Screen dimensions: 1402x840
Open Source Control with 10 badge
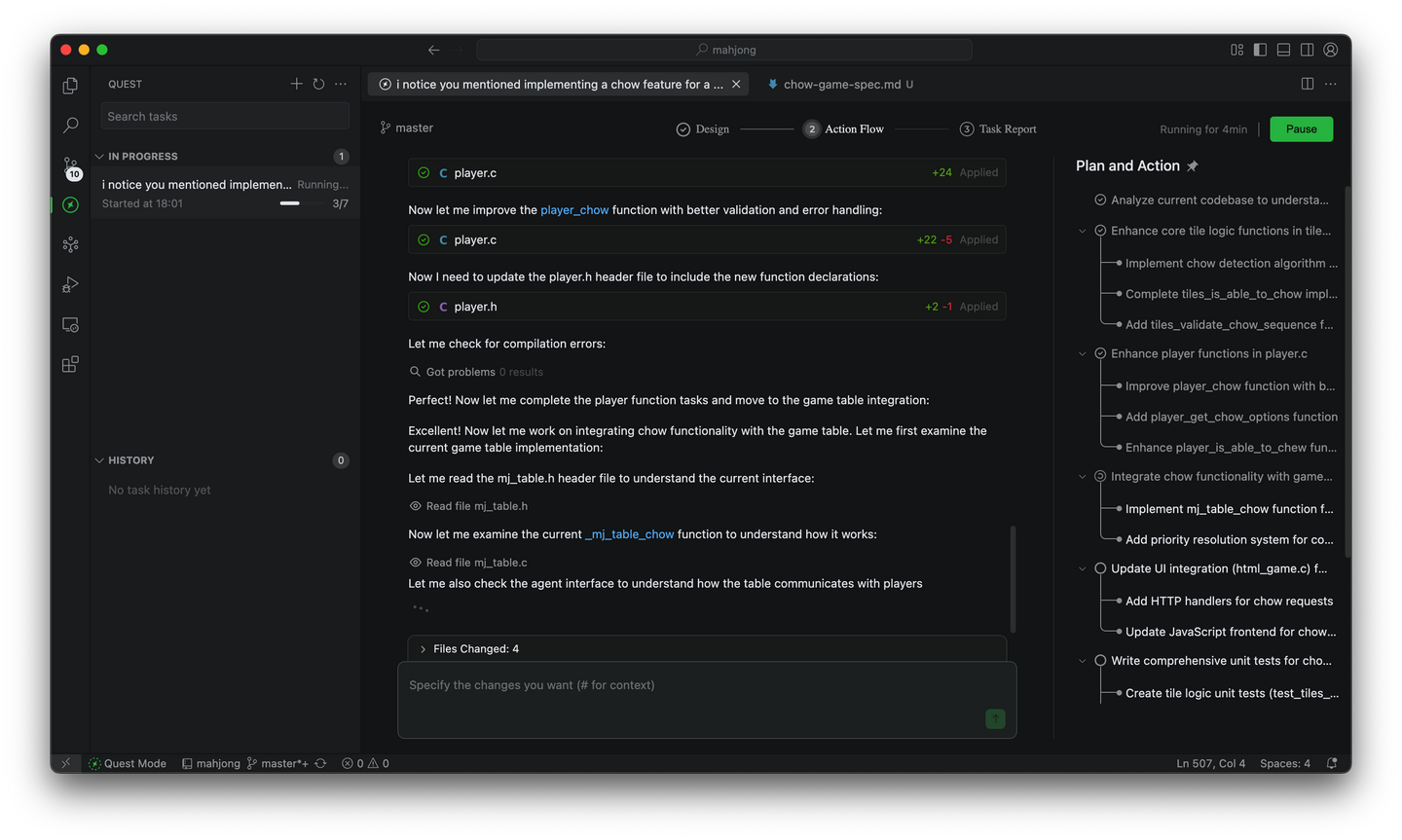(70, 166)
